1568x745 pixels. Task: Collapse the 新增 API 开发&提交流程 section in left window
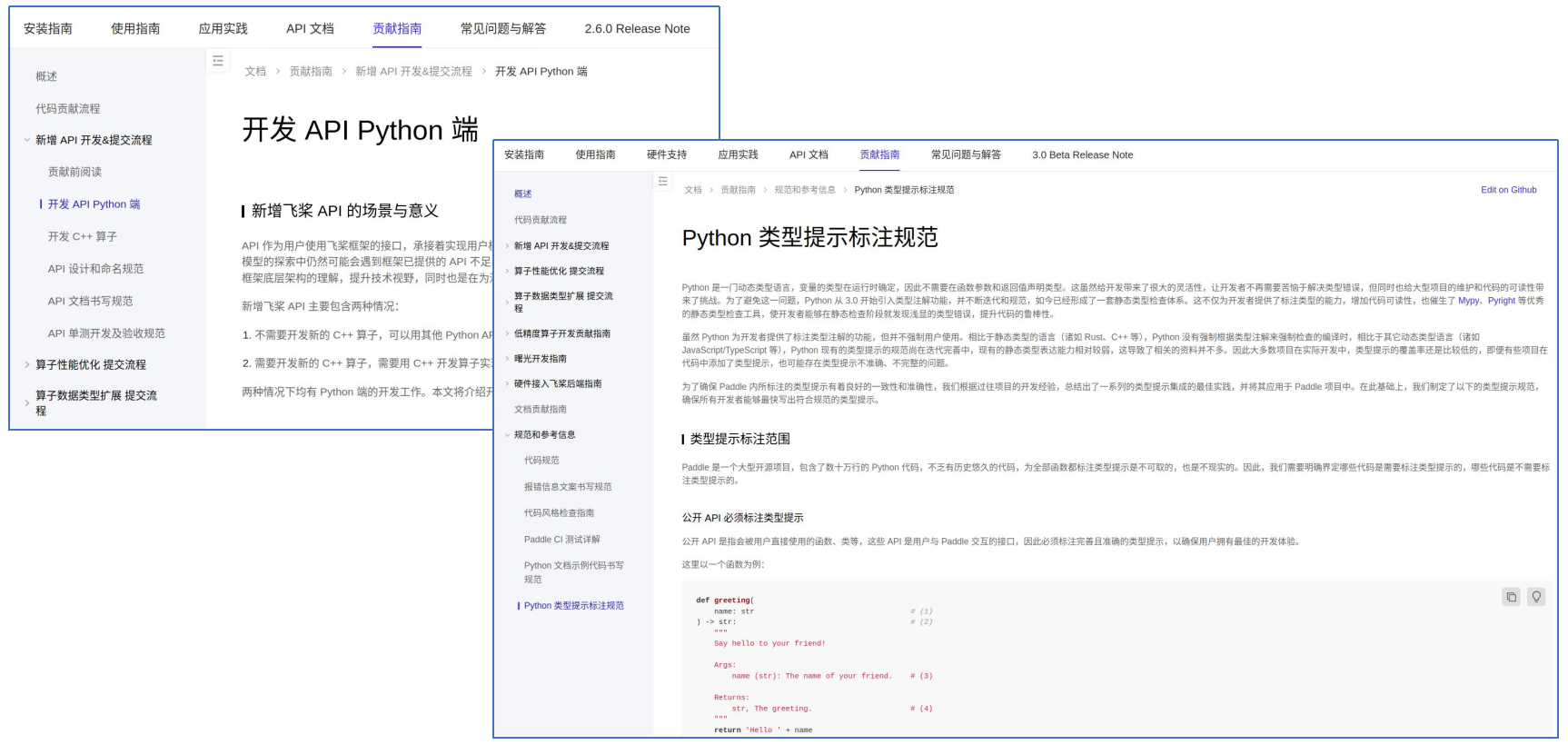(x=27, y=140)
